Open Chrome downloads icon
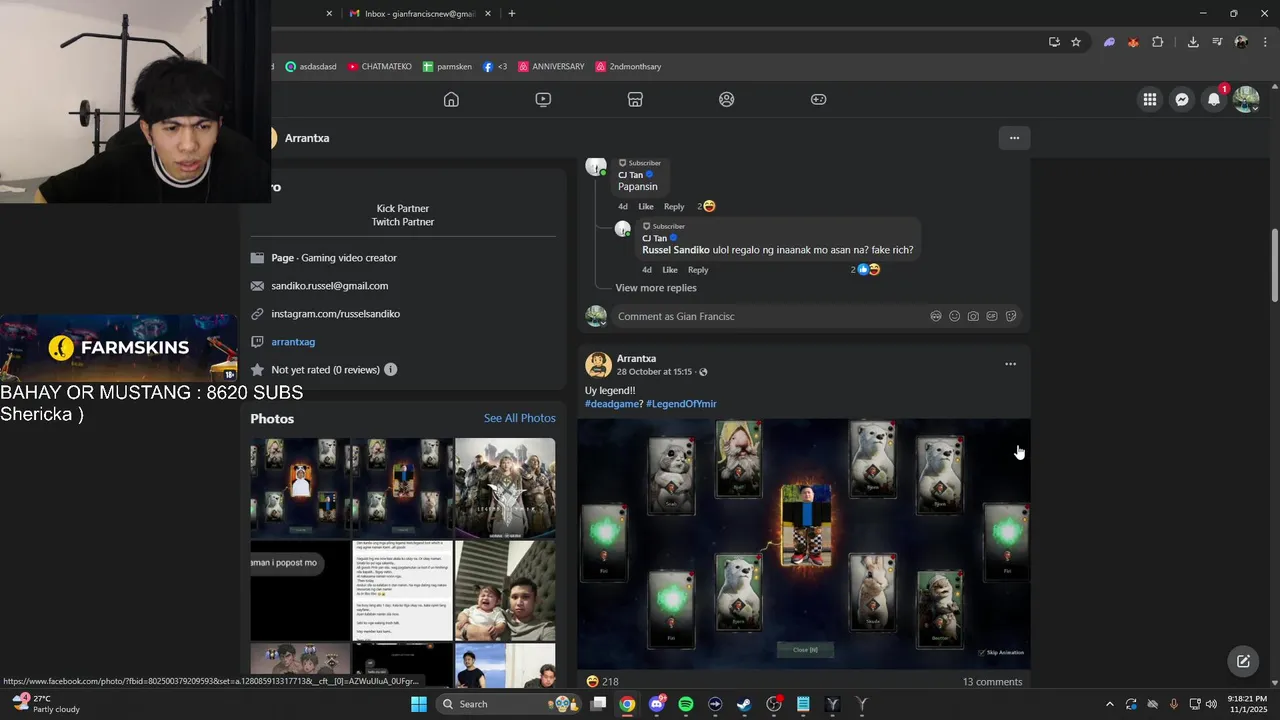Screen dimensions: 1280x720 click(1193, 42)
